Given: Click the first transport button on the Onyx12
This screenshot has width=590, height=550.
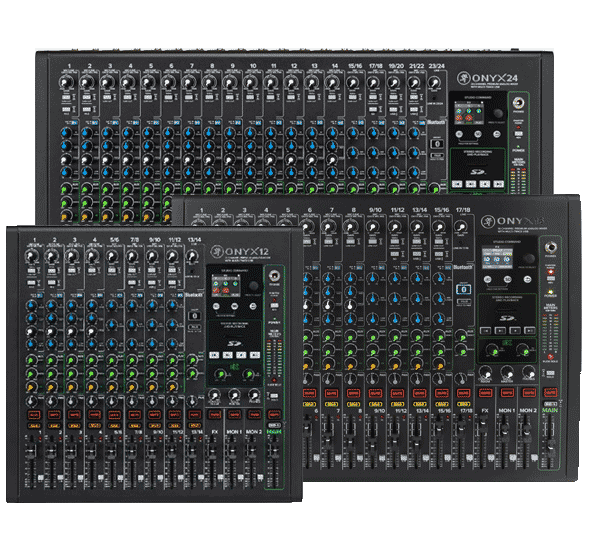Looking at the screenshot, I should pyautogui.click(x=214, y=355).
